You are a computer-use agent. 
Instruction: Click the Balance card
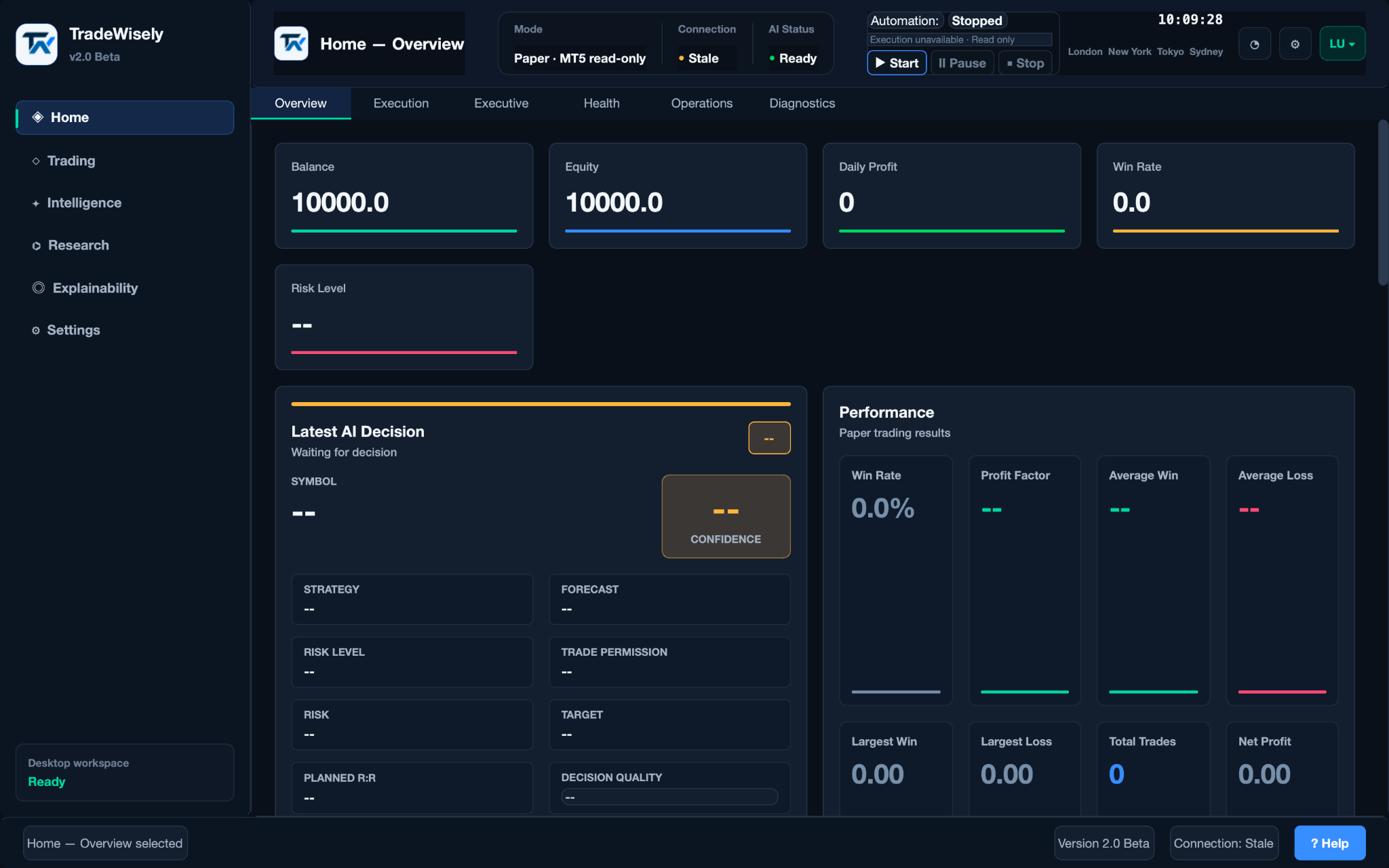[x=404, y=195]
